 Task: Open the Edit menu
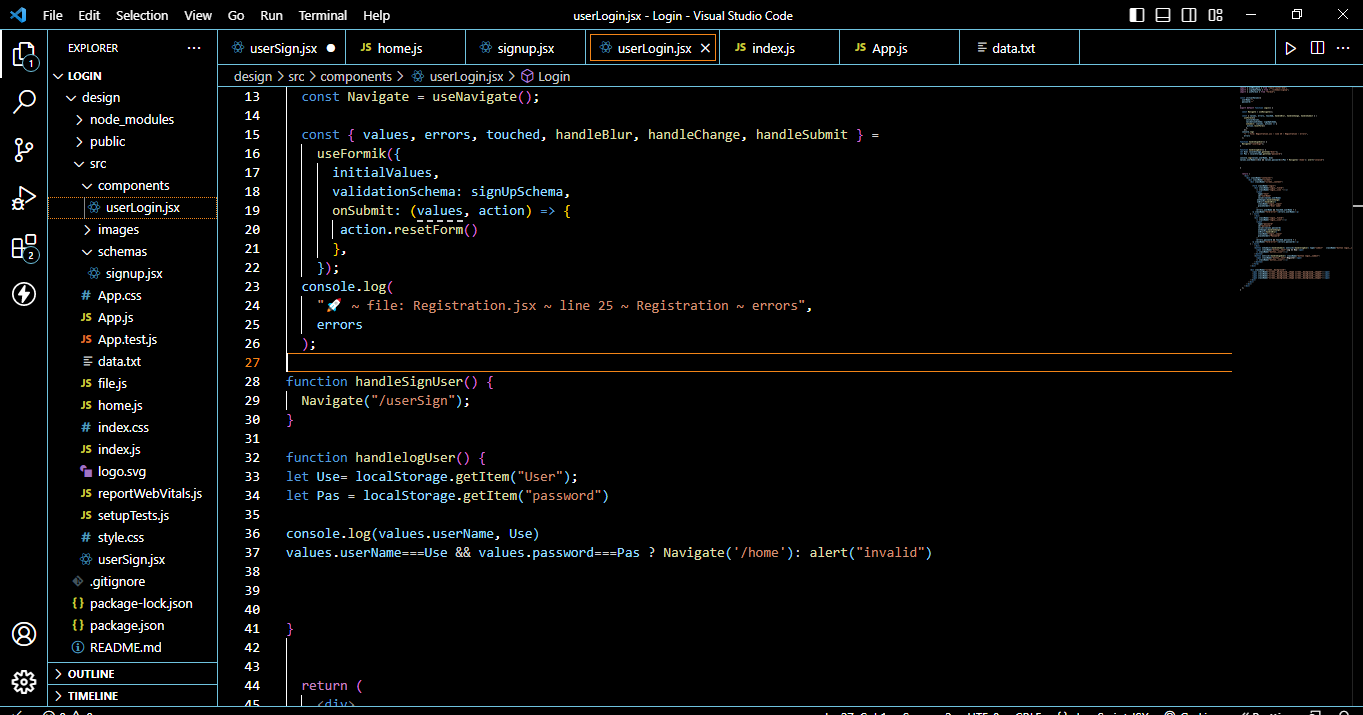(89, 15)
